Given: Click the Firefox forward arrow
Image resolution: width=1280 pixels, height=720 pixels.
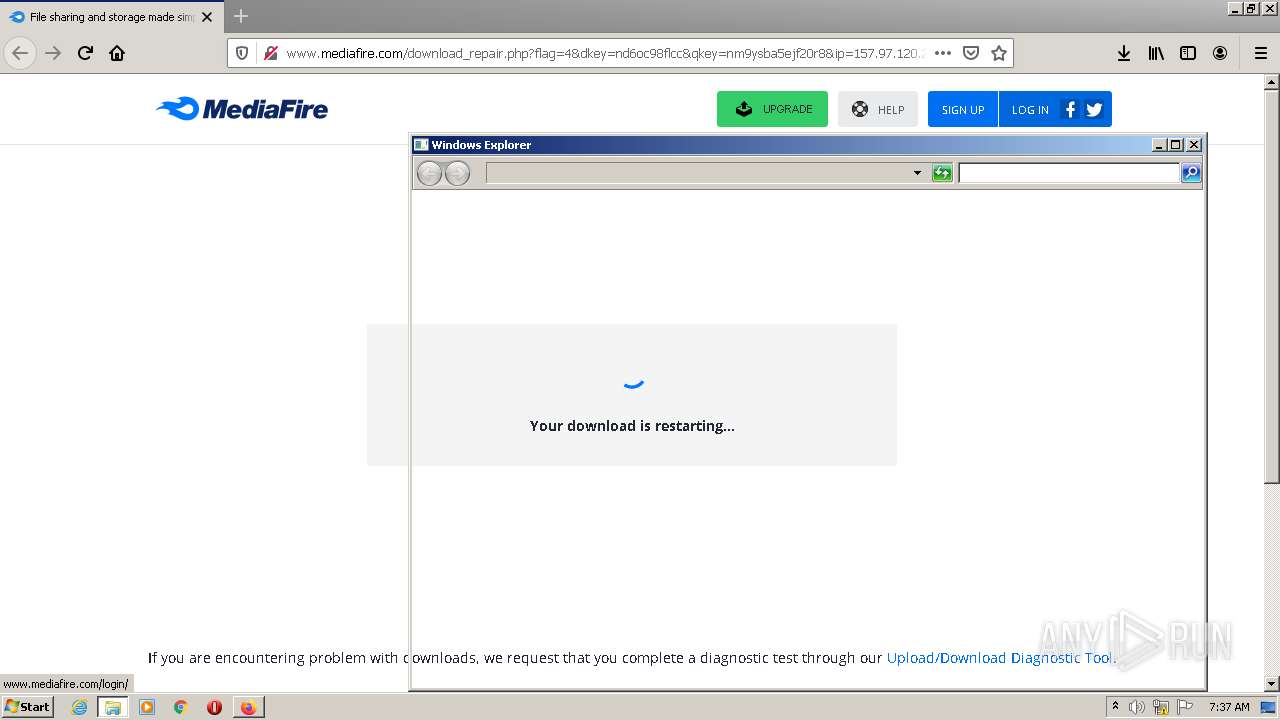Looking at the screenshot, I should click(53, 53).
